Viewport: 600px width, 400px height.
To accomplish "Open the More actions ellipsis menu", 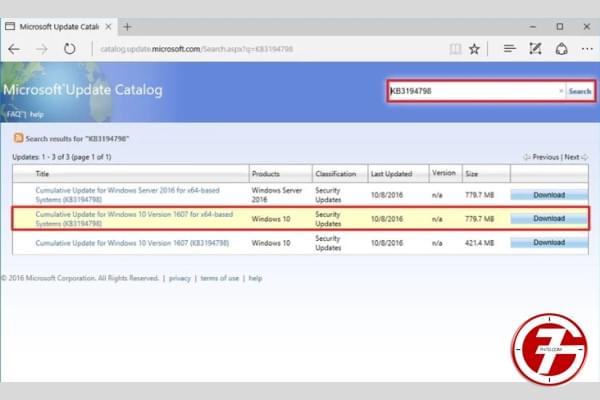I will click(x=587, y=48).
